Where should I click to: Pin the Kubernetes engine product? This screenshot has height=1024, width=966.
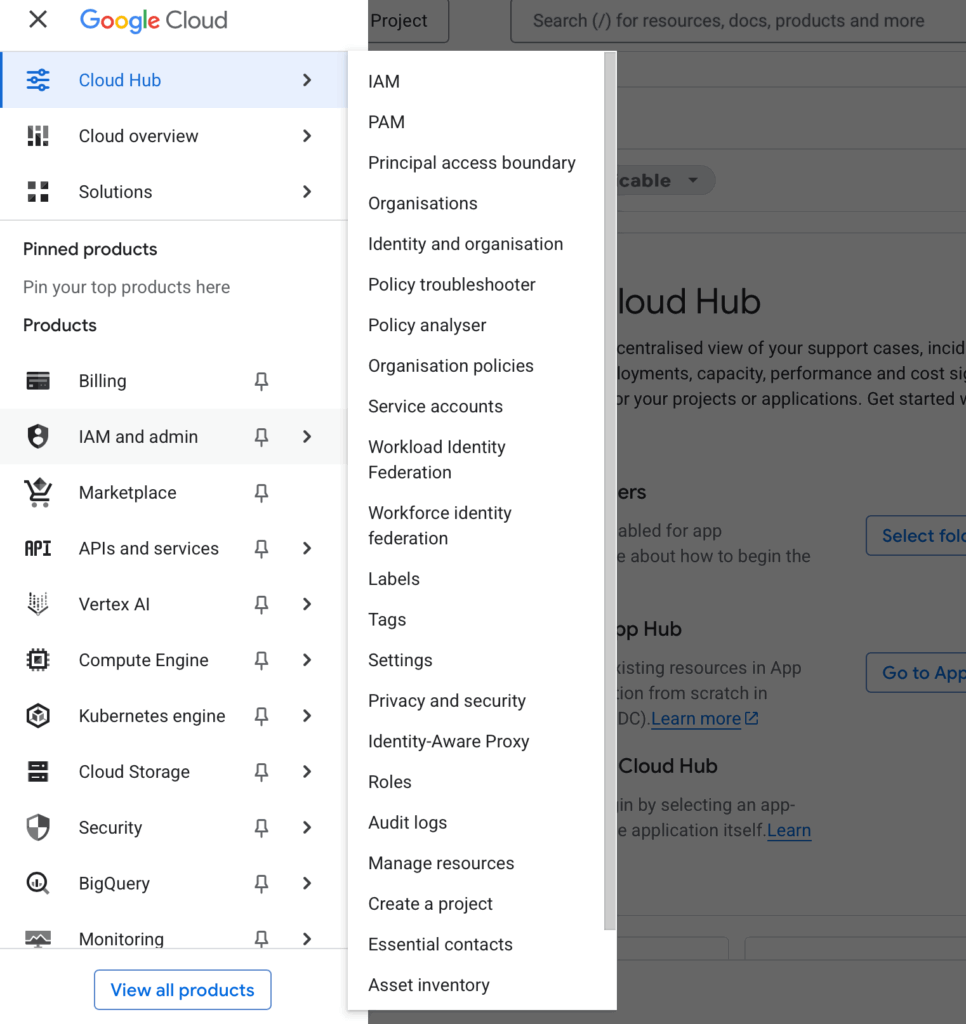tap(261, 716)
